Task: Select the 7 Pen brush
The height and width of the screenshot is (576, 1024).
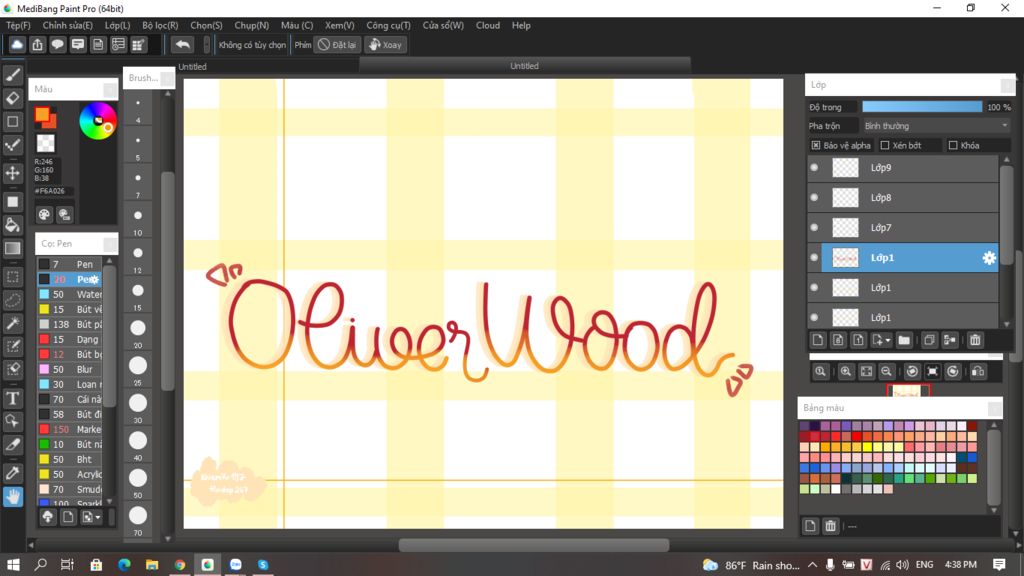Action: tap(70, 264)
